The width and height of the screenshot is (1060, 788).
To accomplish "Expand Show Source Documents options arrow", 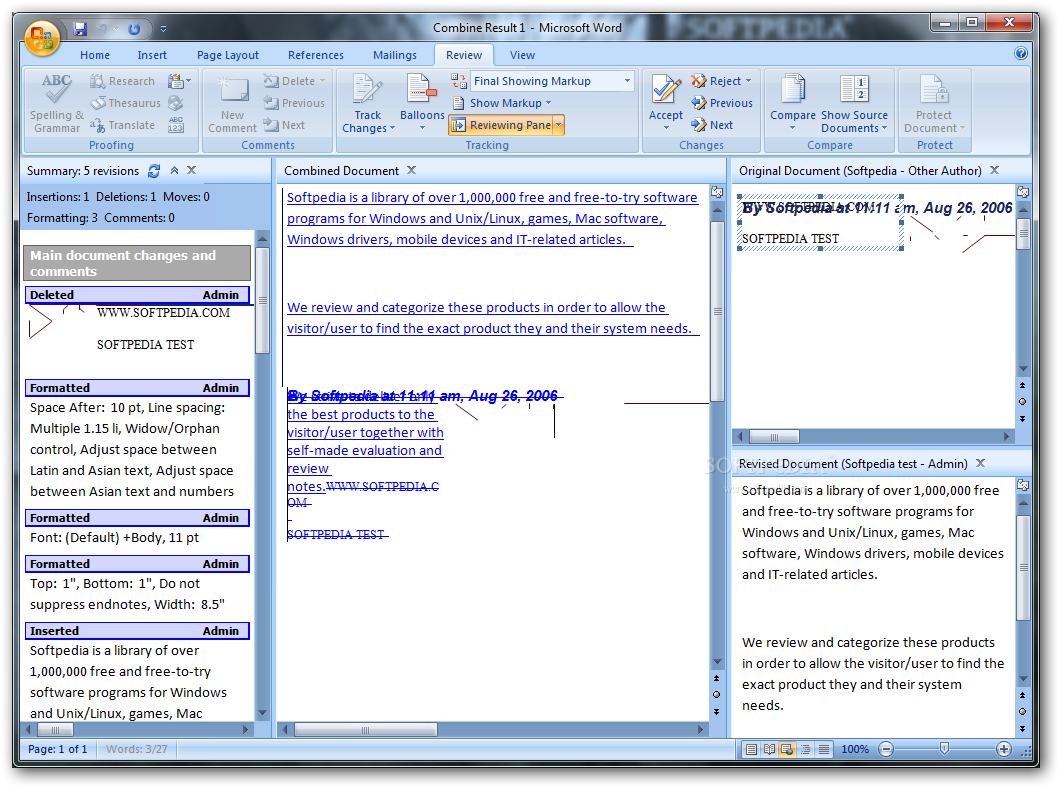I will coord(884,128).
